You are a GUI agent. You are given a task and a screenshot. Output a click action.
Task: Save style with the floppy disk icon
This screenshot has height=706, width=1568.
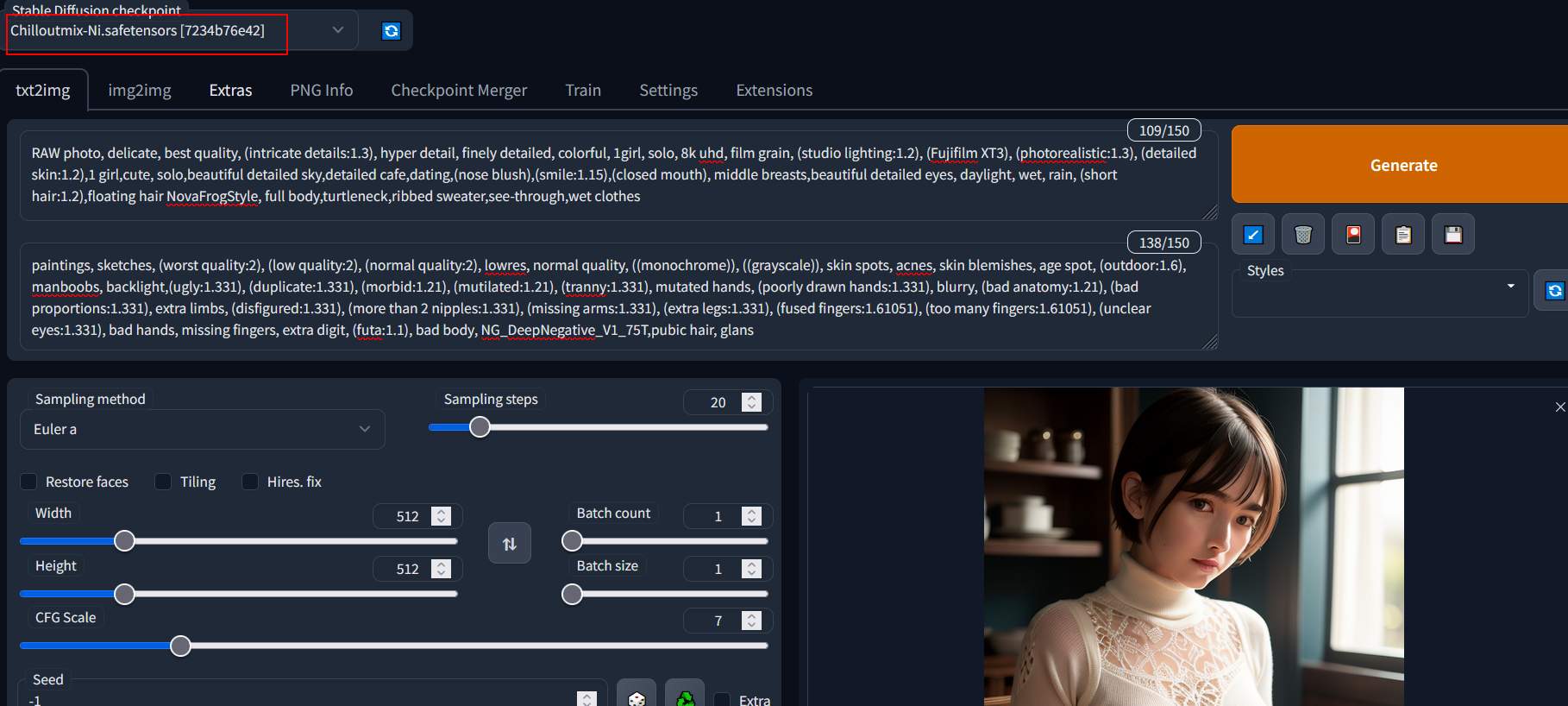click(1453, 235)
